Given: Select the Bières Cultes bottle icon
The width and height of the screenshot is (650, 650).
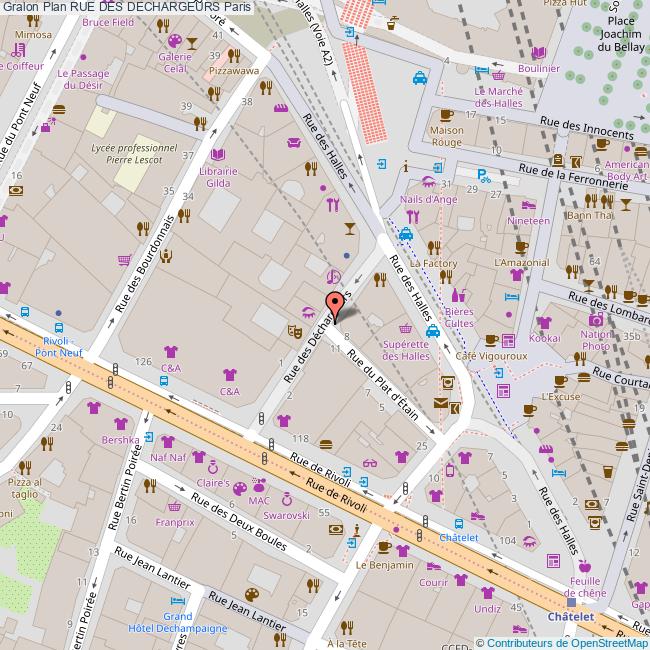Looking at the screenshot, I should [x=459, y=295].
